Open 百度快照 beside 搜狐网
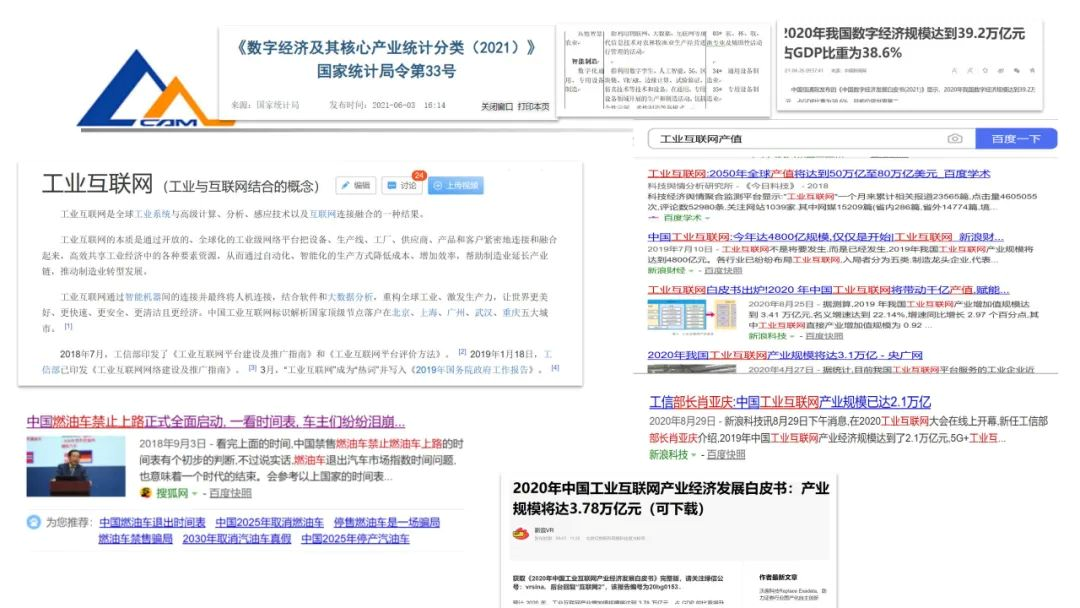 coord(230,493)
